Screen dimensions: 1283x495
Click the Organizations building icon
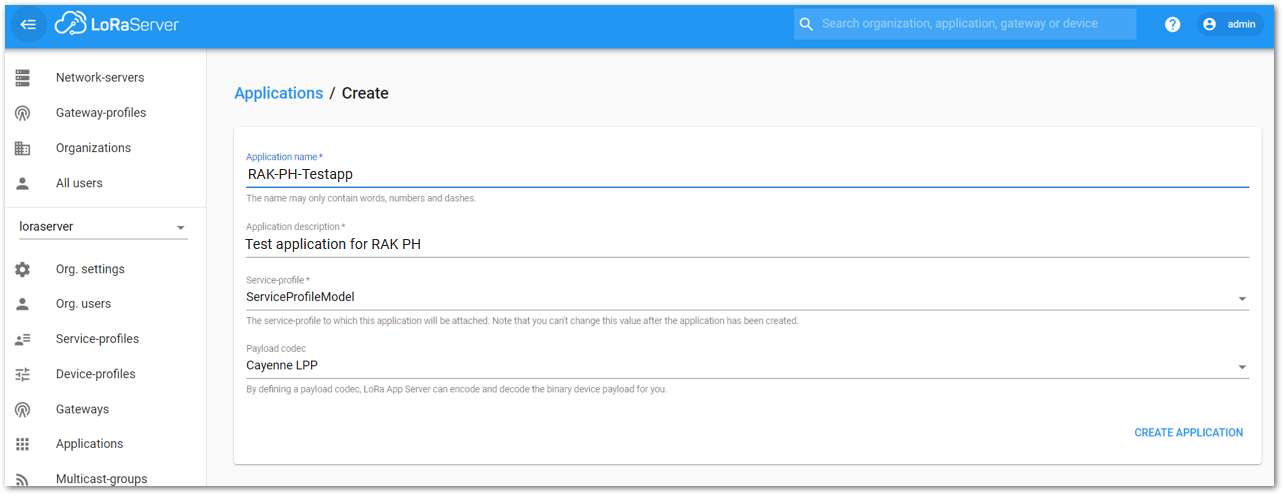[x=23, y=148]
